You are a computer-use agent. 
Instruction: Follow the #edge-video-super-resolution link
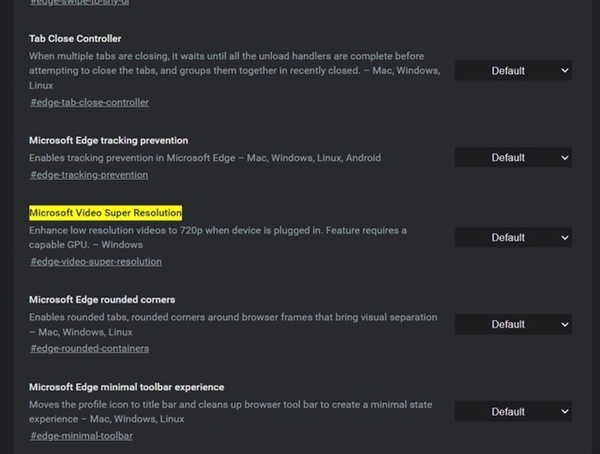coord(95,262)
